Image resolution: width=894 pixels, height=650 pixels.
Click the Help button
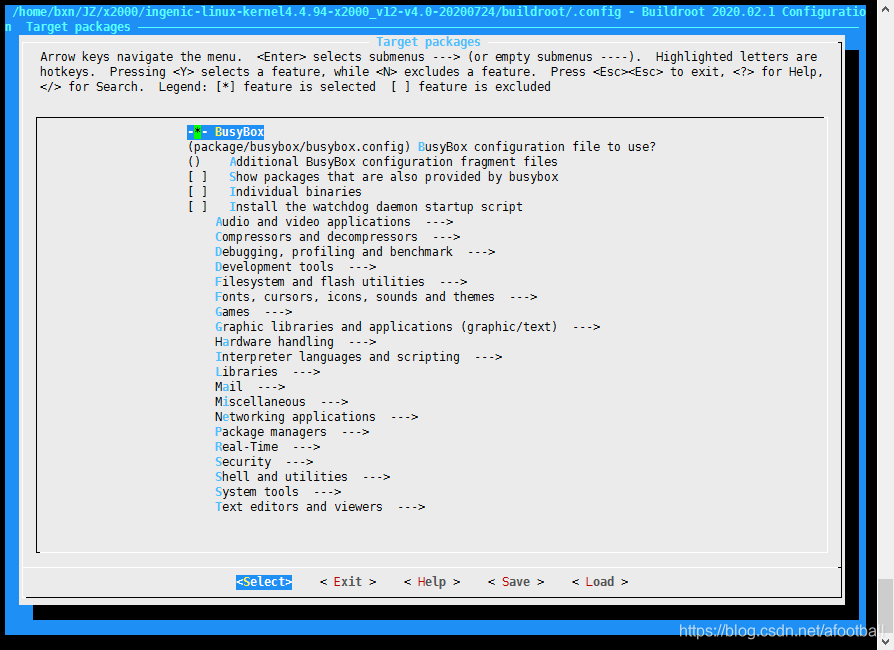[432, 582]
